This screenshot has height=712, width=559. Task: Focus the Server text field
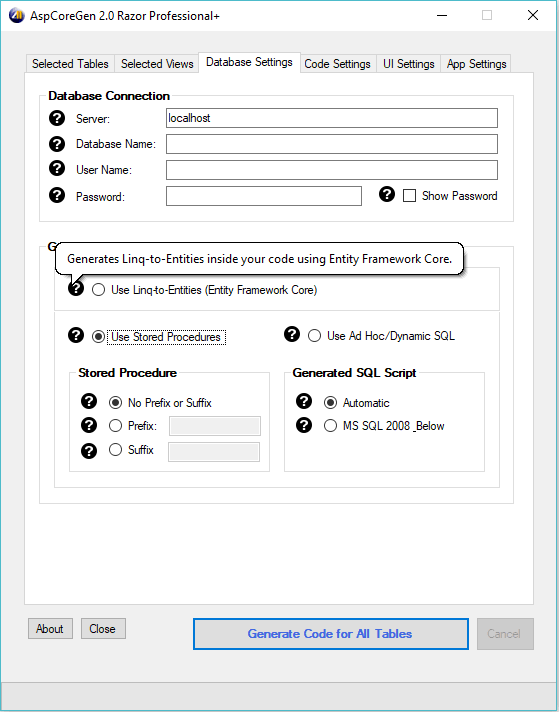pyautogui.click(x=332, y=118)
